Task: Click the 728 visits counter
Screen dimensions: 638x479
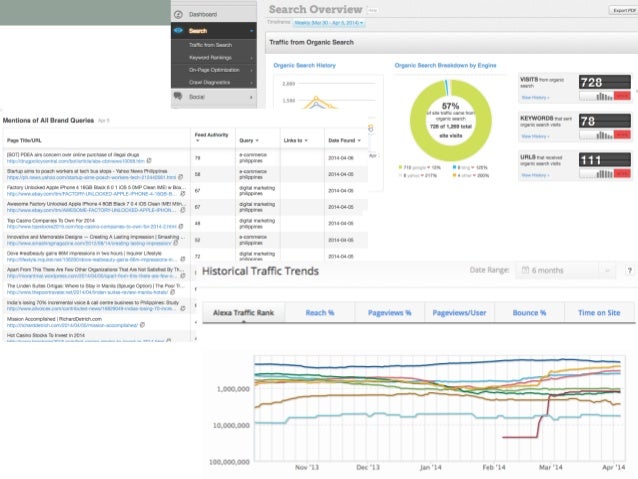Action: click(x=605, y=83)
